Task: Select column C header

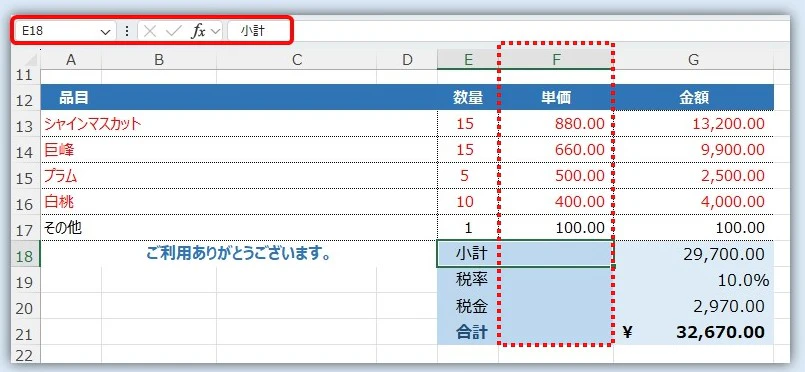Action: pos(296,60)
